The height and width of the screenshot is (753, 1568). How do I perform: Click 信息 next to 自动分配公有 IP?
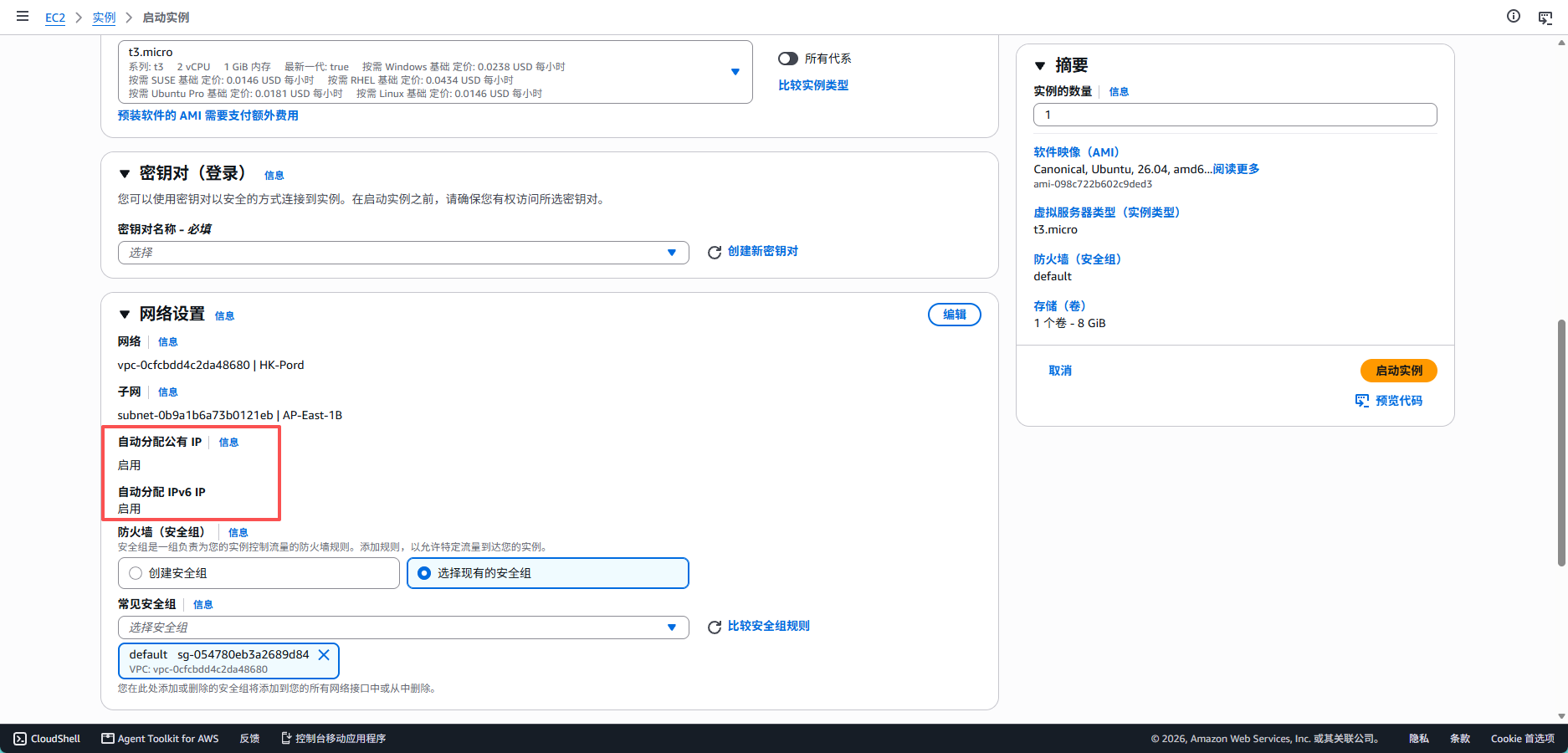tap(229, 443)
